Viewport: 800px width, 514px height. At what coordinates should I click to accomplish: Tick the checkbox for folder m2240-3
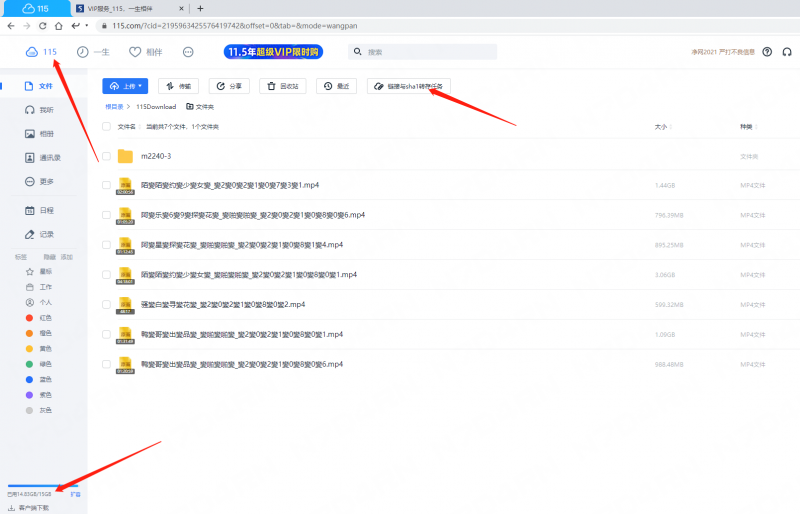tap(106, 156)
